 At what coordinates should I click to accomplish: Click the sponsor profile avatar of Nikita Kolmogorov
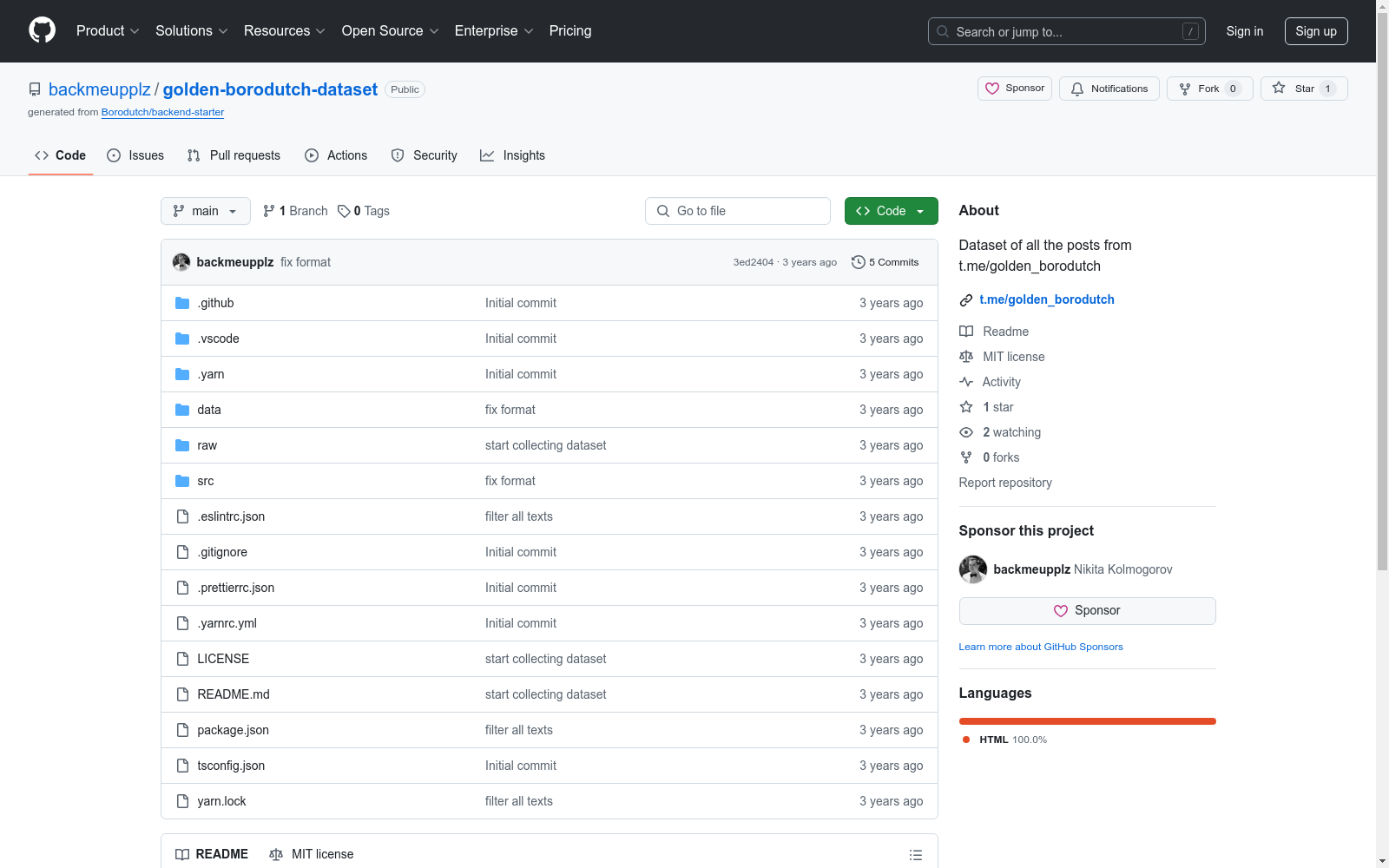point(973,569)
